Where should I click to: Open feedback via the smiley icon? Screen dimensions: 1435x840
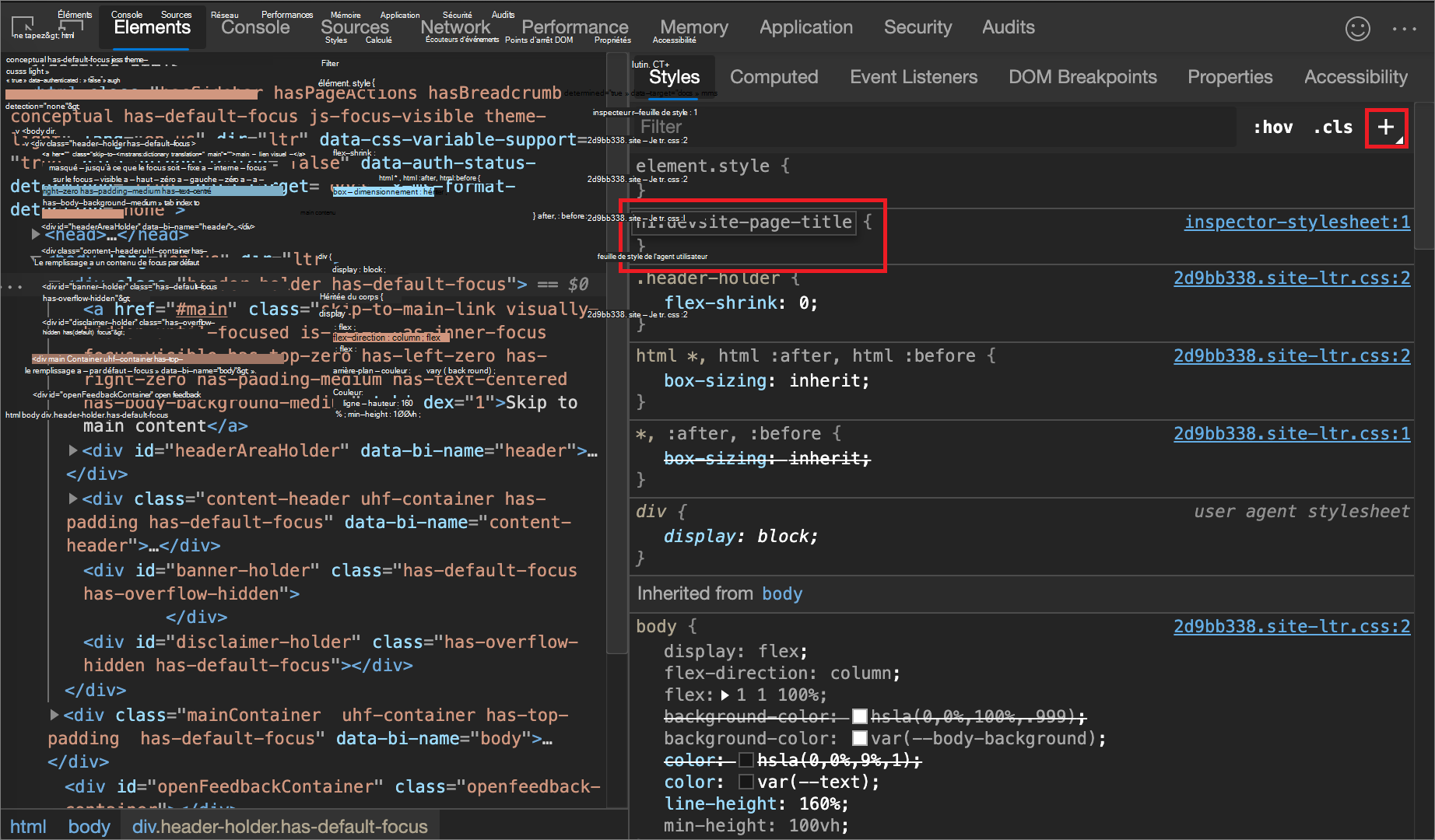coord(1358,29)
